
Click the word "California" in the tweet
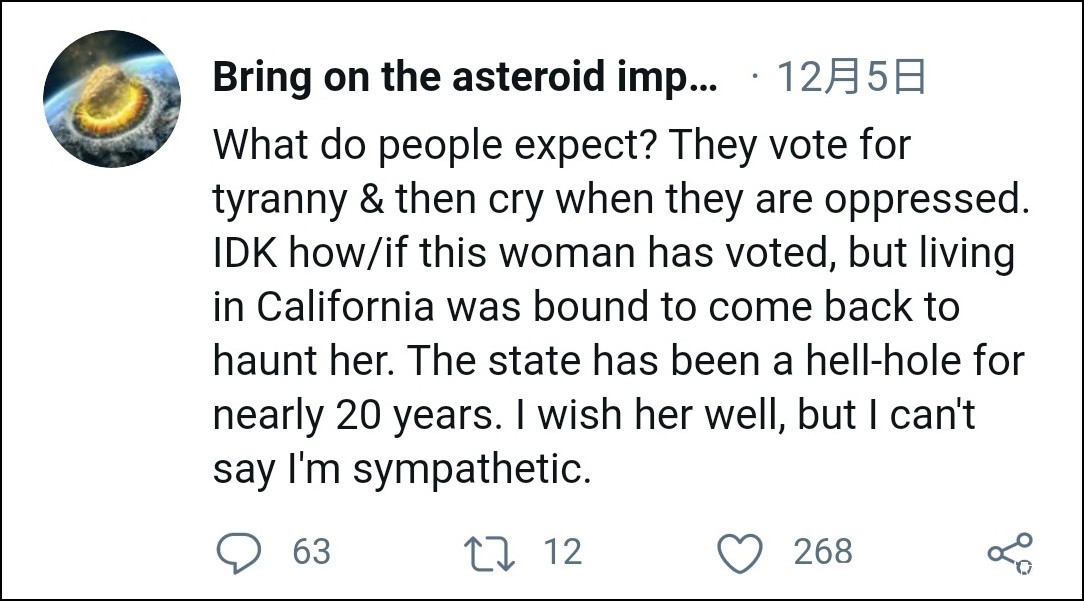click(345, 307)
